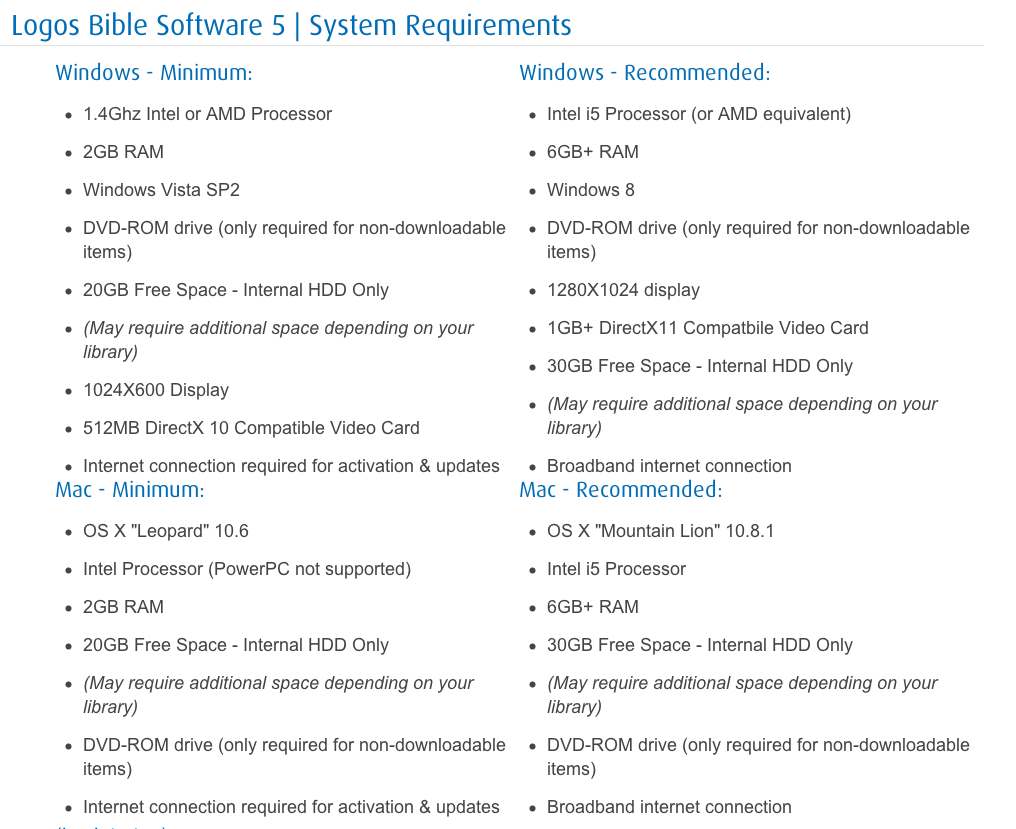Select the Windows 8 requirement line
1016x829 pixels.
tap(591, 190)
